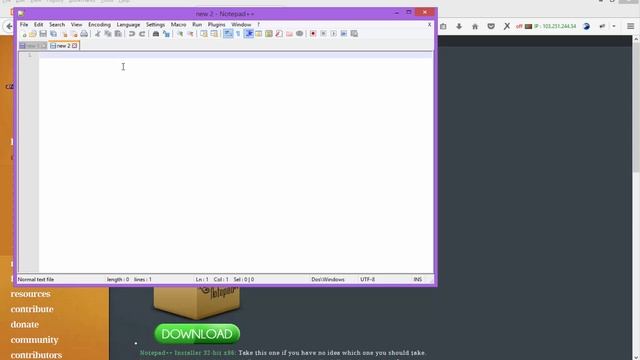640x360 pixels.
Task: Click Run Macro Multiple Times icon
Action: coord(344,34)
